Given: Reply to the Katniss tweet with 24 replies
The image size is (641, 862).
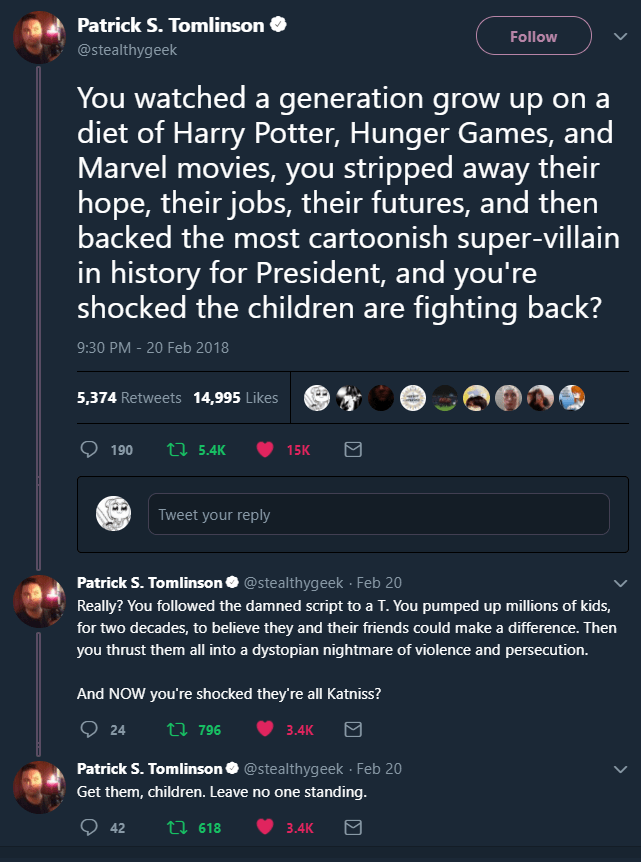Looking at the screenshot, I should pyautogui.click(x=88, y=729).
